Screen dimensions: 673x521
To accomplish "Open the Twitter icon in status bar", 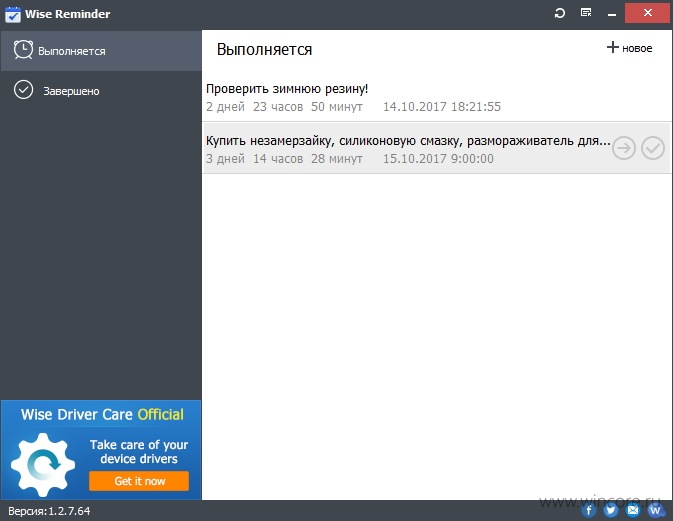I will (x=610, y=510).
